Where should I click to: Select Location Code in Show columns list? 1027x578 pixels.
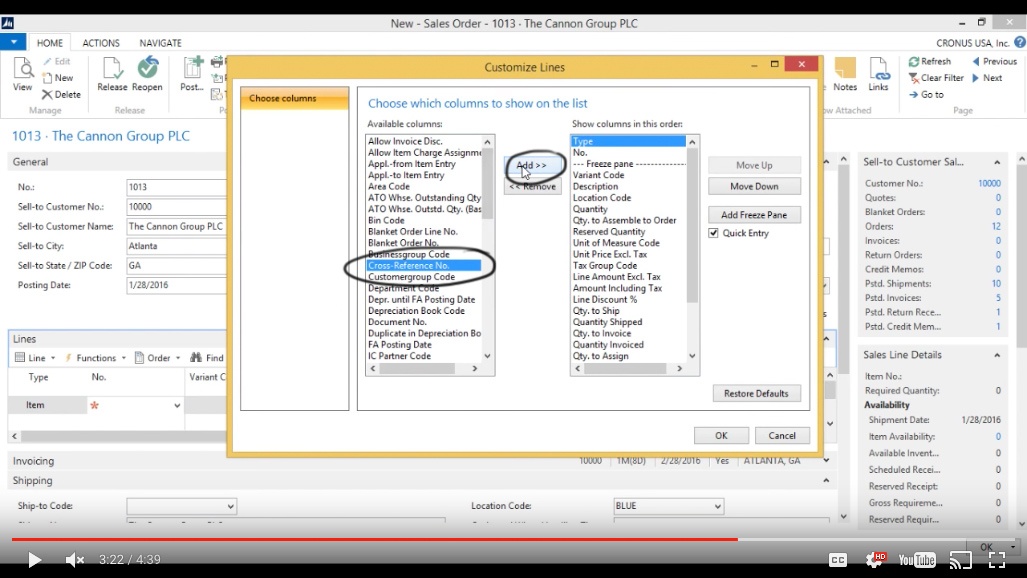602,198
